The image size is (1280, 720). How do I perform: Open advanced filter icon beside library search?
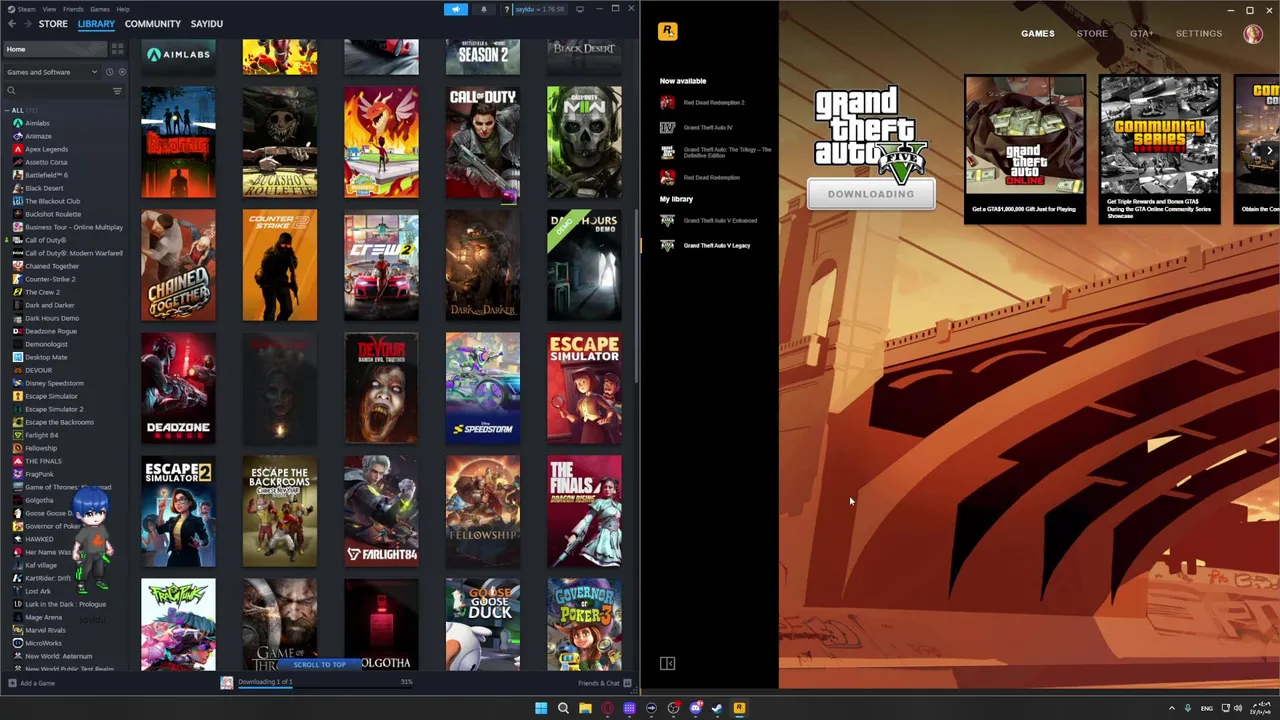(x=117, y=91)
